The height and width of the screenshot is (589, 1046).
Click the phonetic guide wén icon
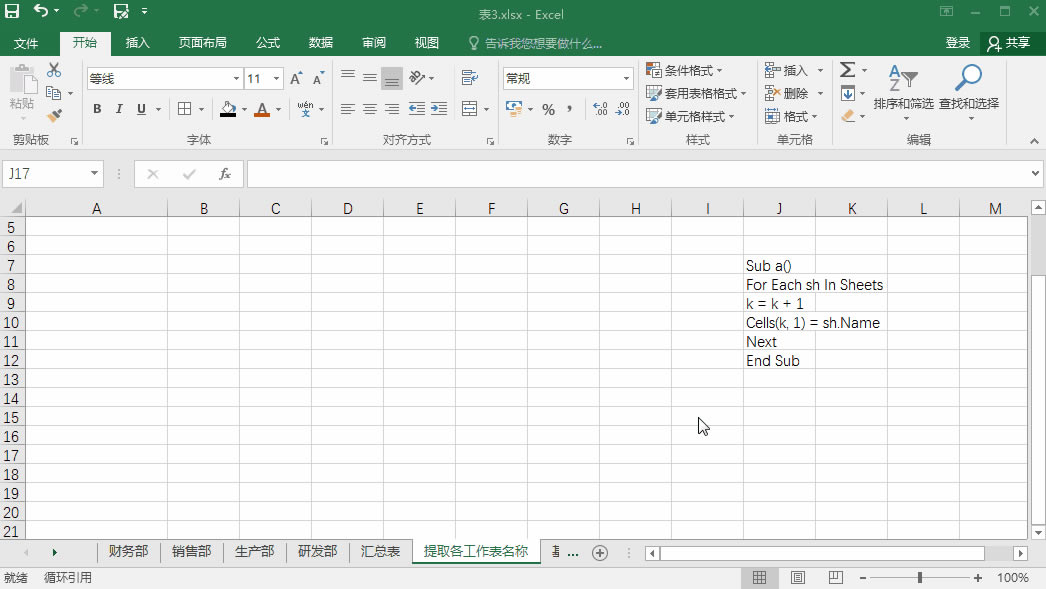click(306, 109)
